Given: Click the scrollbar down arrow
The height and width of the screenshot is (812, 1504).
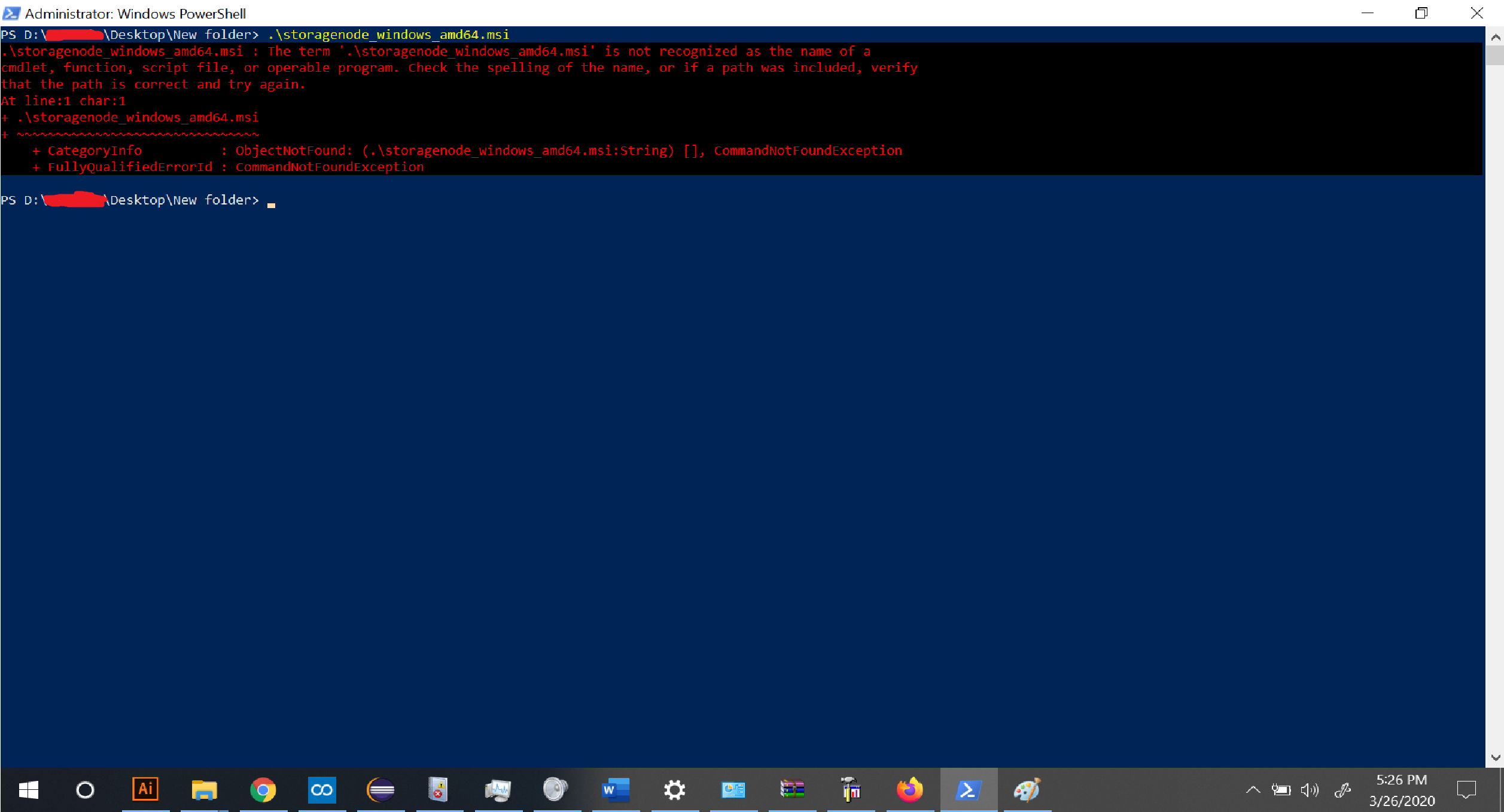Looking at the screenshot, I should coord(1495,758).
